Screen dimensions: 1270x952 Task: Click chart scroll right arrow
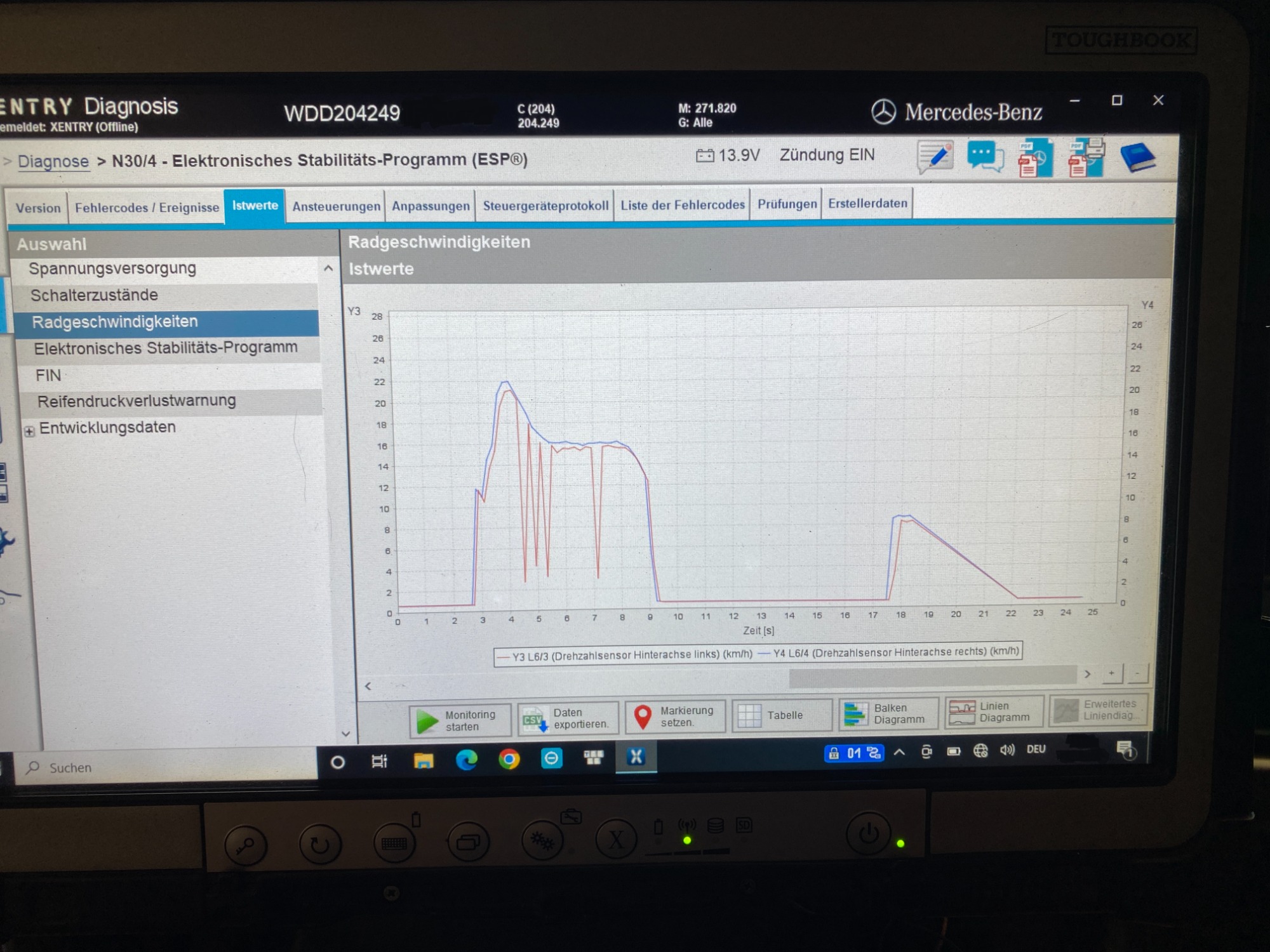1088,674
